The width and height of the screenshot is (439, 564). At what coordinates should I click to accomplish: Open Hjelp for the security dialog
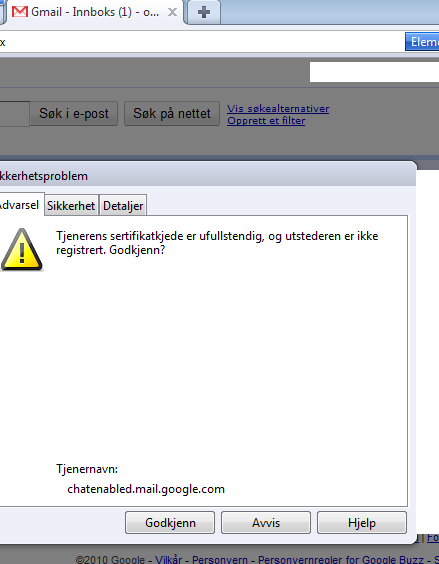coord(362,523)
